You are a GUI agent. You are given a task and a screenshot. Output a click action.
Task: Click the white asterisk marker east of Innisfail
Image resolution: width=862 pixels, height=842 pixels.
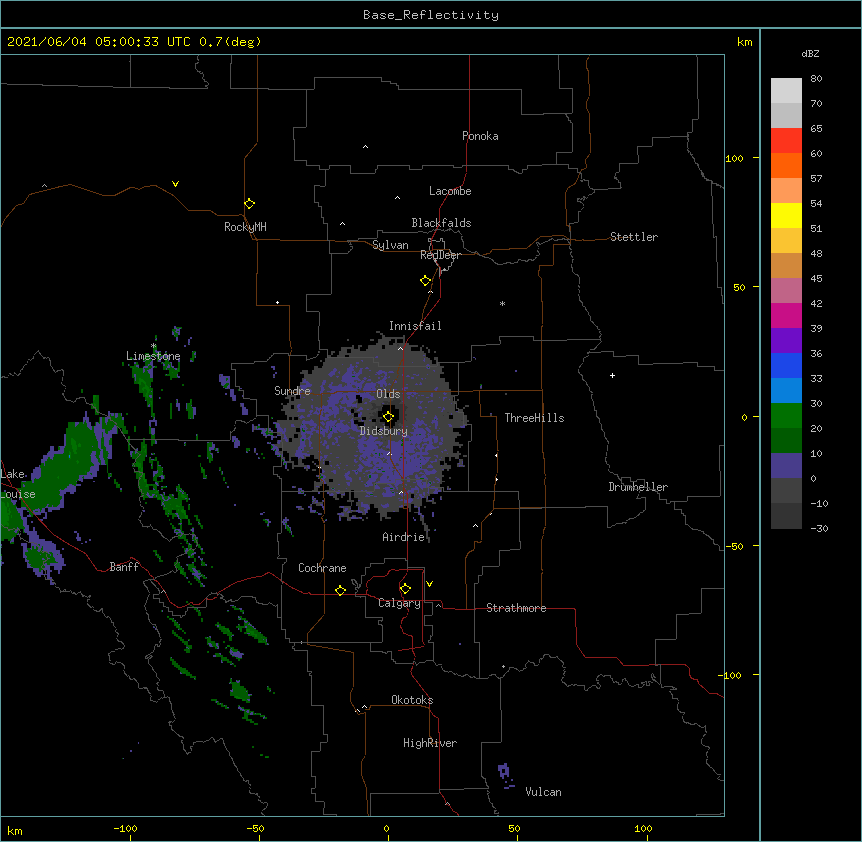[502, 303]
